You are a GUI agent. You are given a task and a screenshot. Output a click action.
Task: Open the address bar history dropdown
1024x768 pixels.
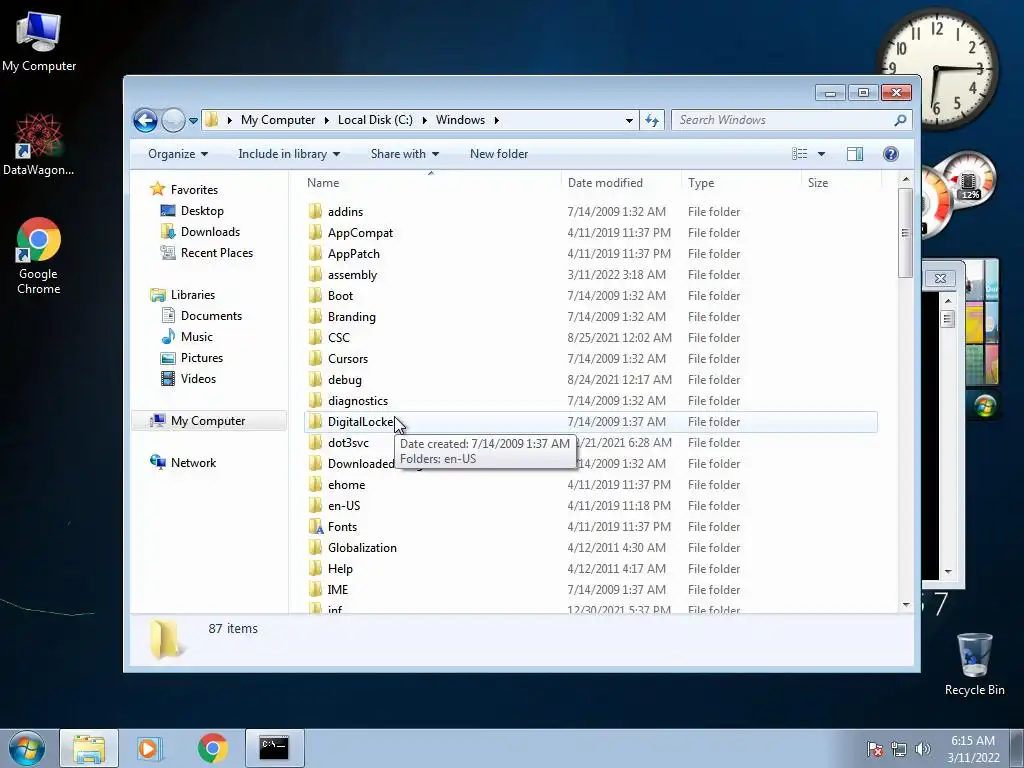pos(629,121)
